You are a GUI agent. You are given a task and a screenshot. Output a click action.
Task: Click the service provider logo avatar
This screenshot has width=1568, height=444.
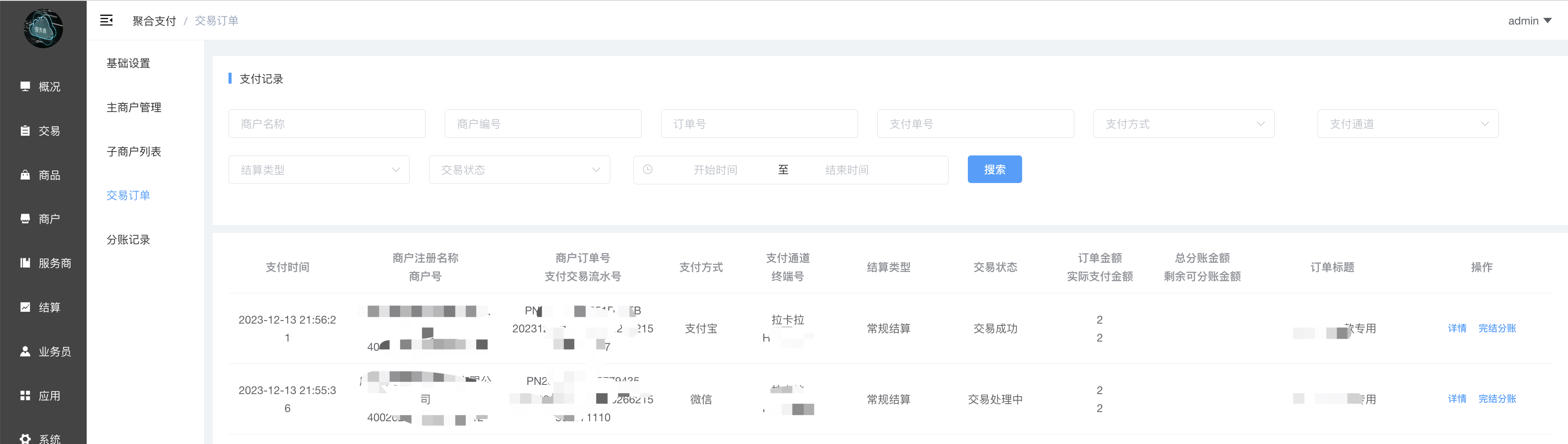pyautogui.click(x=43, y=28)
